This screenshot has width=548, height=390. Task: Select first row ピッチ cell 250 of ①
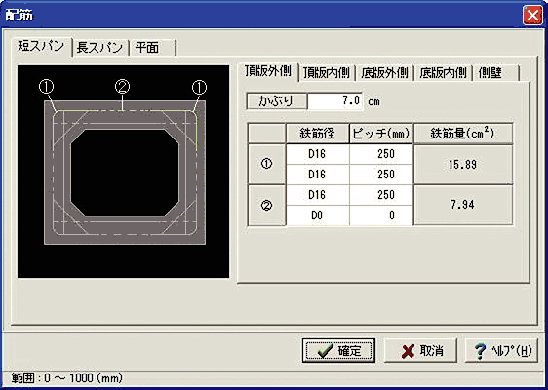click(x=381, y=154)
